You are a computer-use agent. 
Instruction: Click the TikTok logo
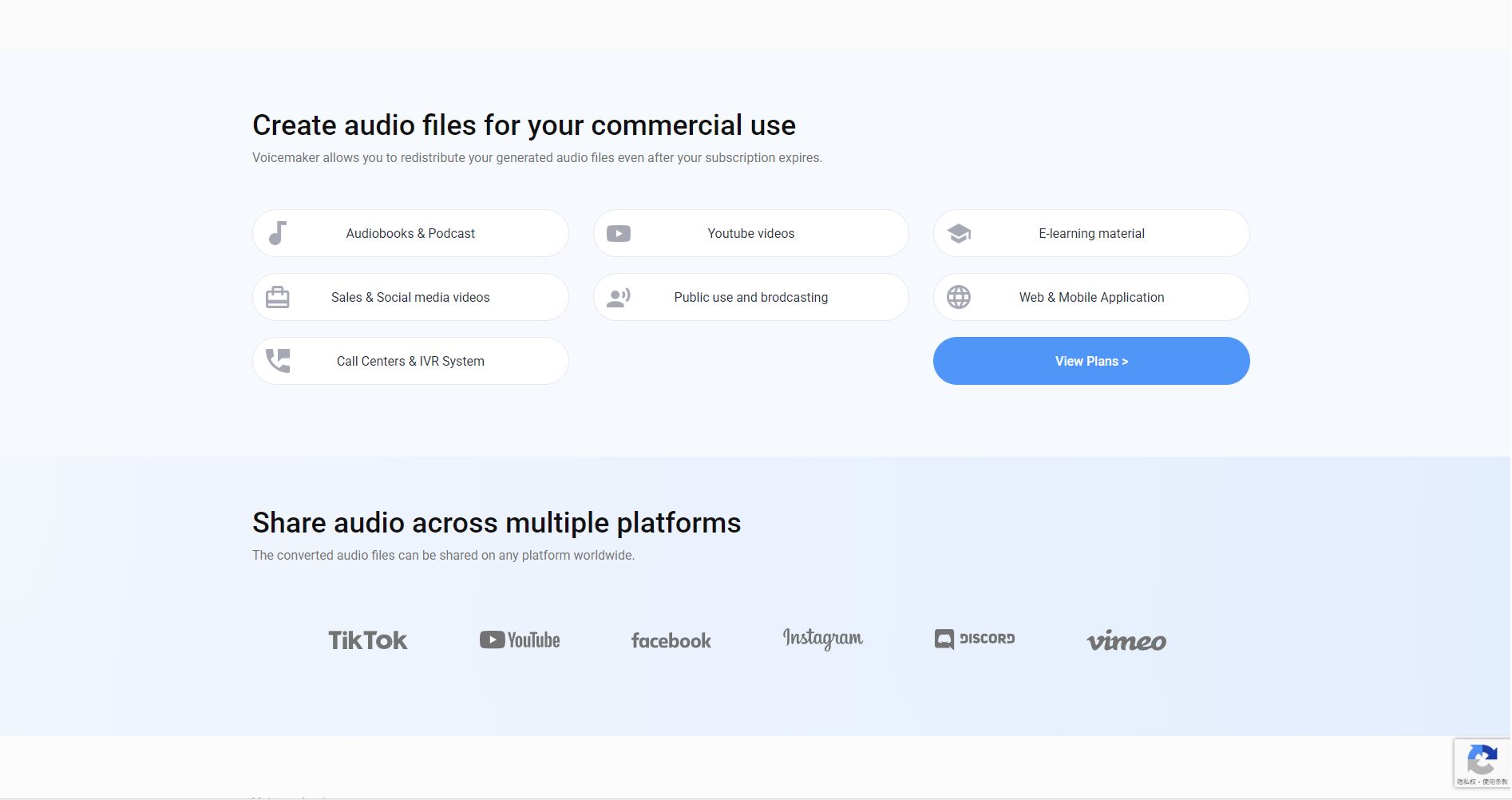[x=368, y=640]
